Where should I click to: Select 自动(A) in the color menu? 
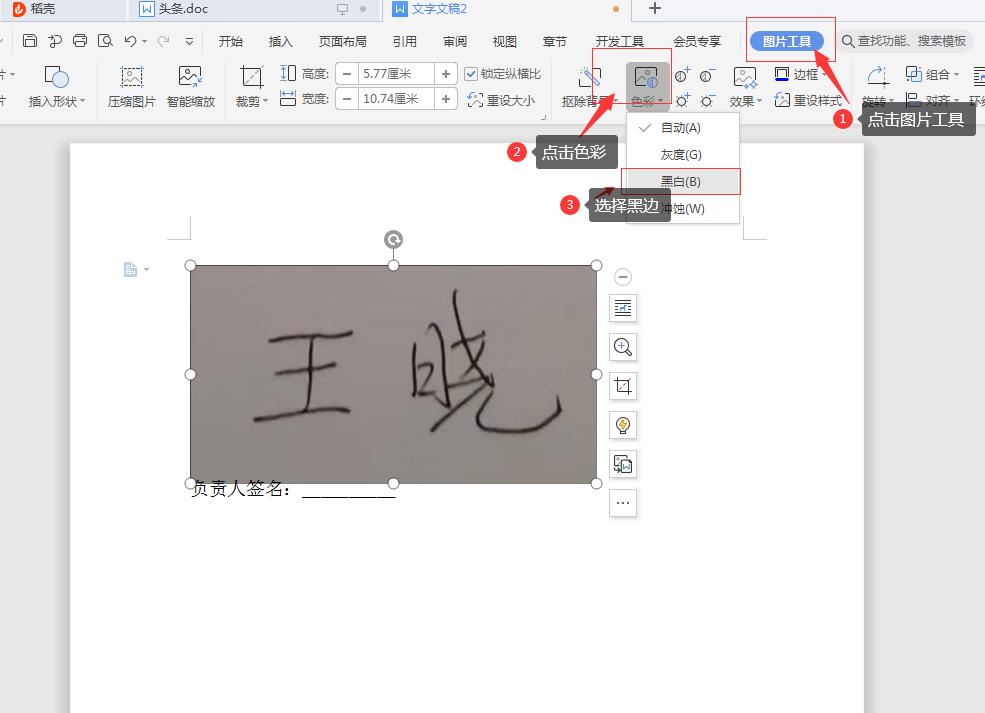click(680, 127)
